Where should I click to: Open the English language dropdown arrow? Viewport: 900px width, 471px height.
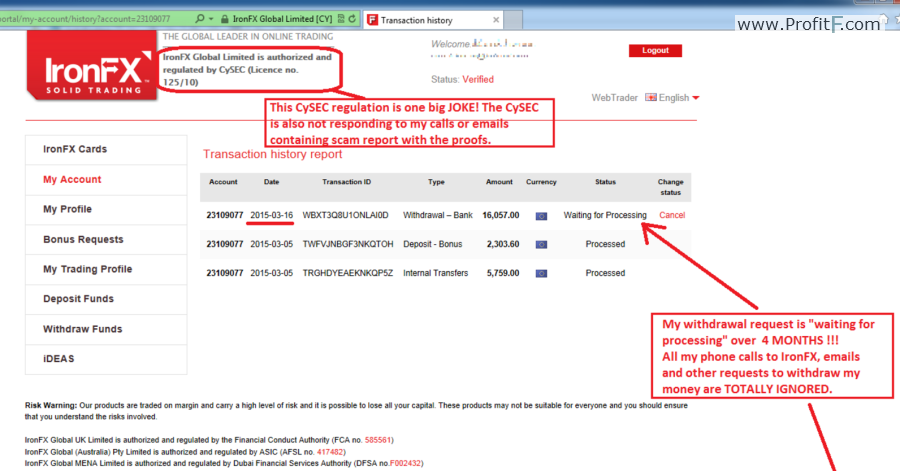point(696,98)
